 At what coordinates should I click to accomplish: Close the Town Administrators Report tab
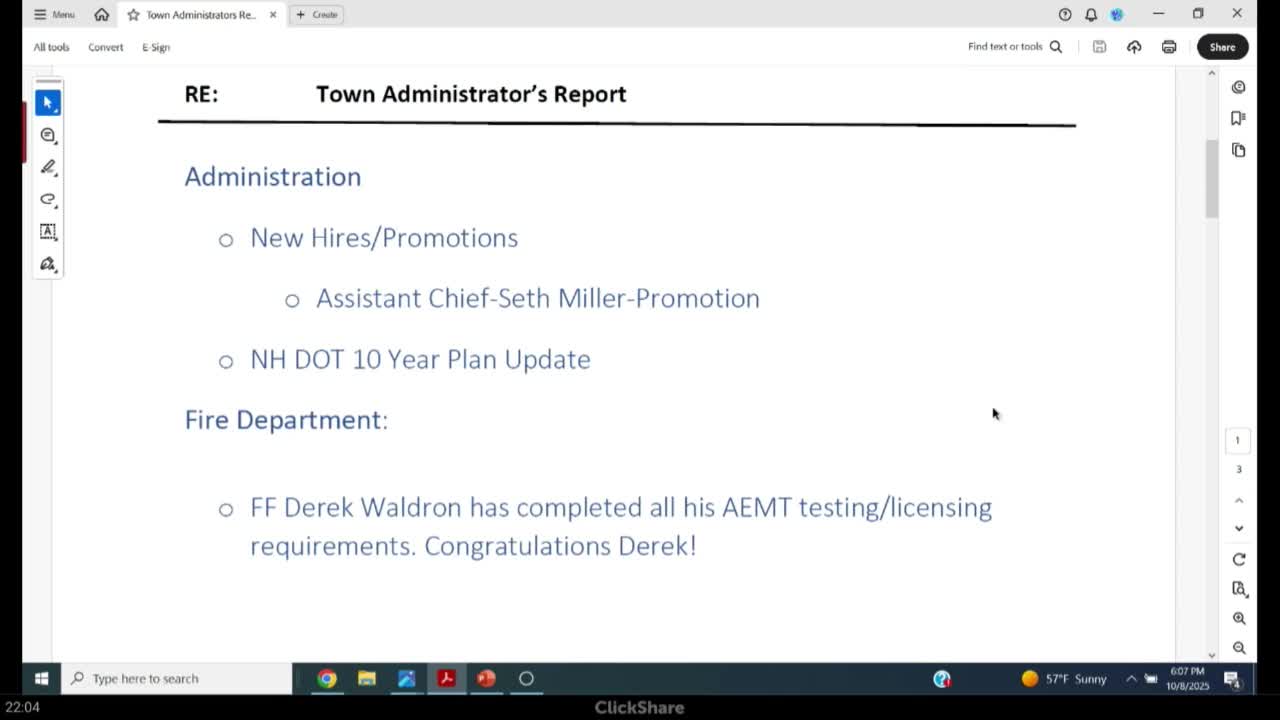coord(273,15)
